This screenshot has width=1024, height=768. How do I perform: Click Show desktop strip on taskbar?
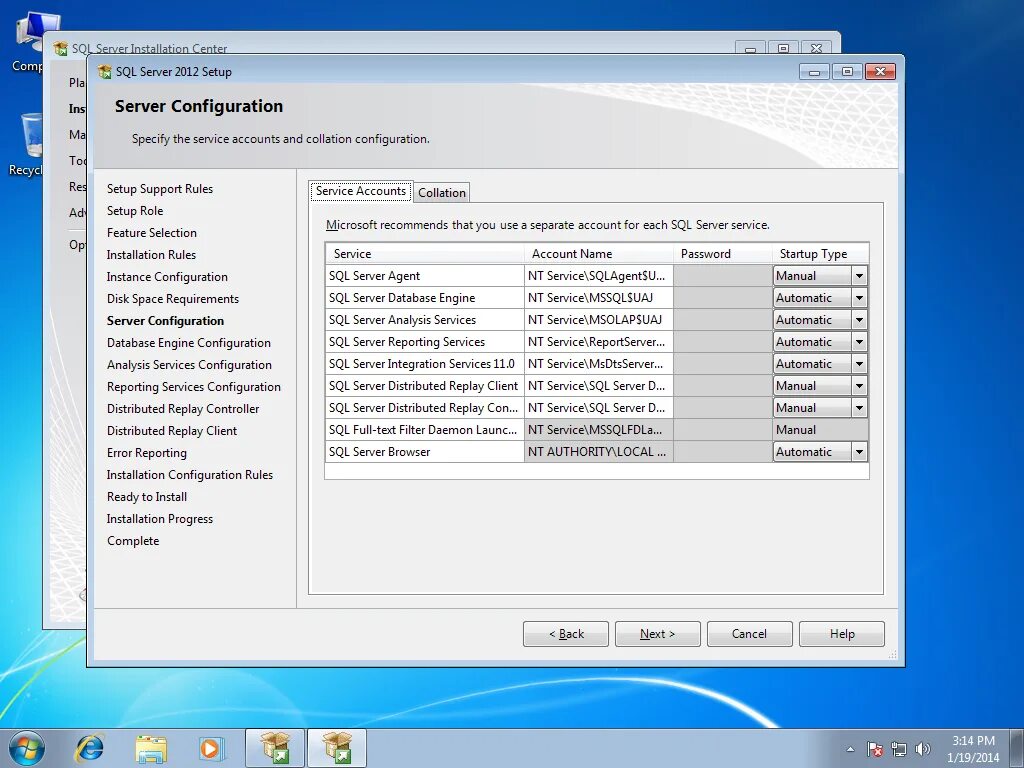[1017, 748]
